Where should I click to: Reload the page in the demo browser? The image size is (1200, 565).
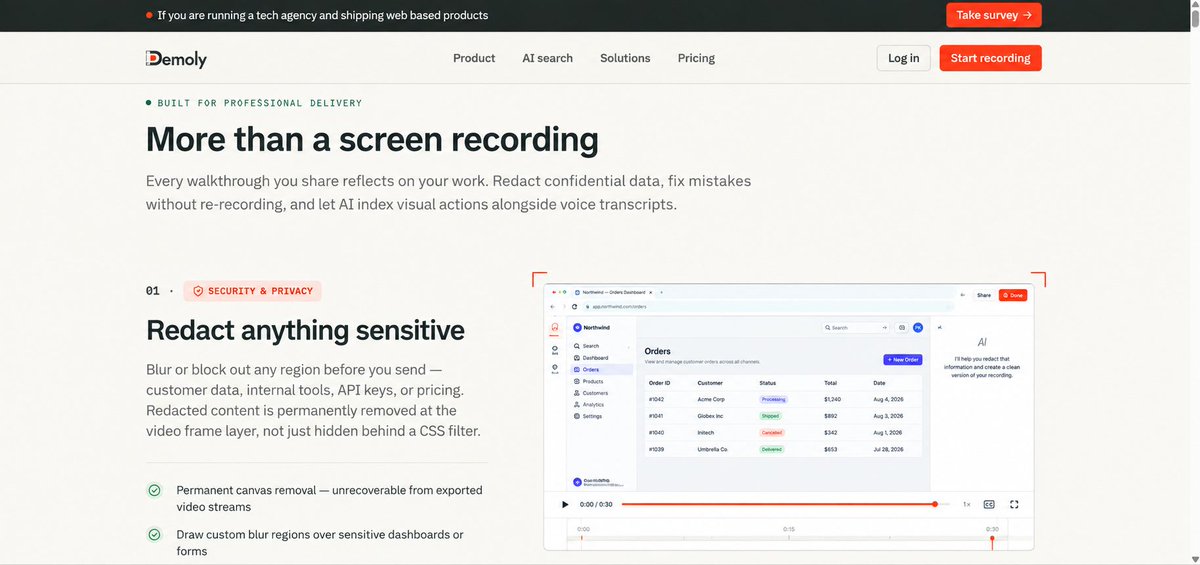tap(574, 306)
